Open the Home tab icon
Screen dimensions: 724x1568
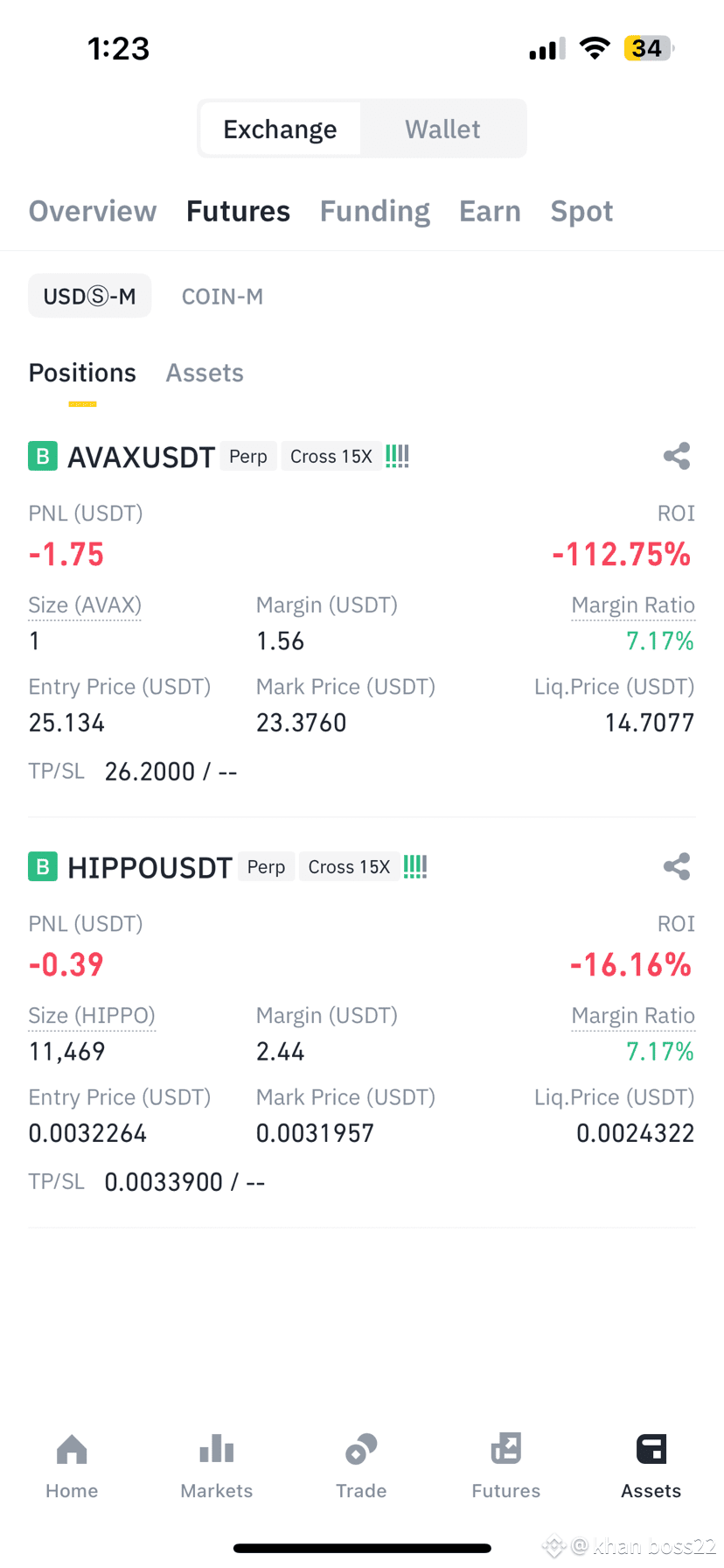72,1450
